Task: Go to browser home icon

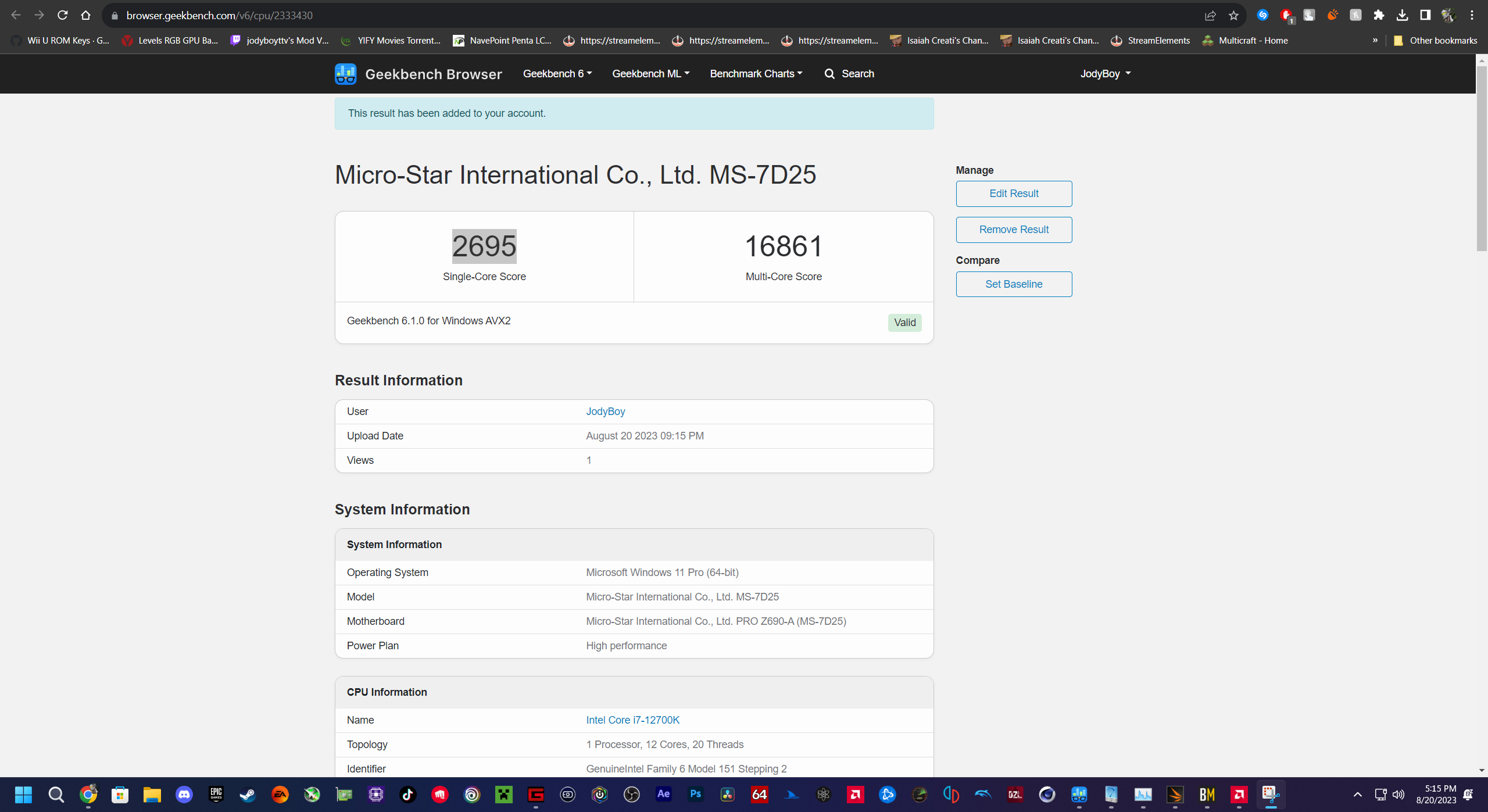Action: point(85,15)
